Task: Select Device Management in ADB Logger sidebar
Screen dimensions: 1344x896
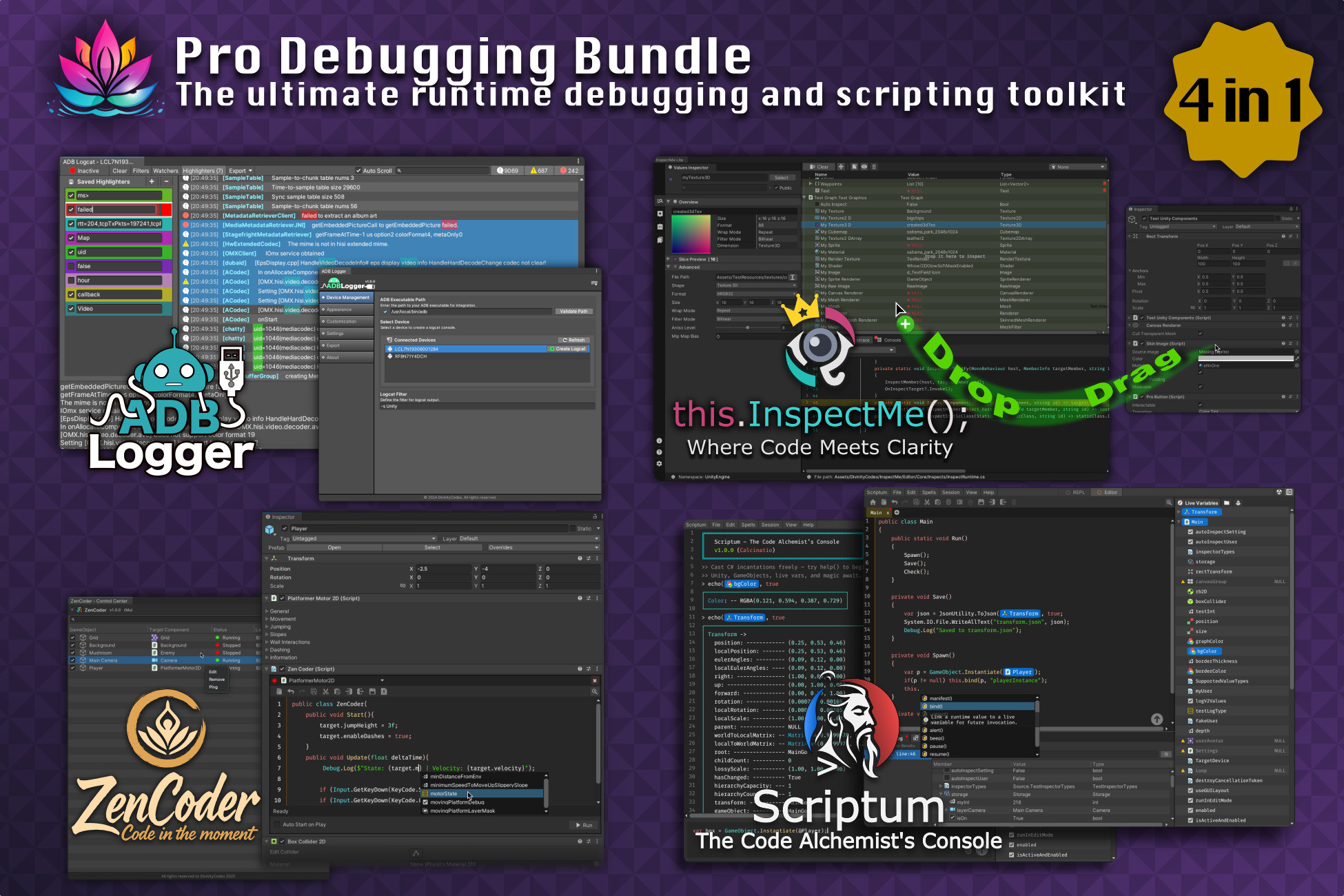Action: [347, 298]
